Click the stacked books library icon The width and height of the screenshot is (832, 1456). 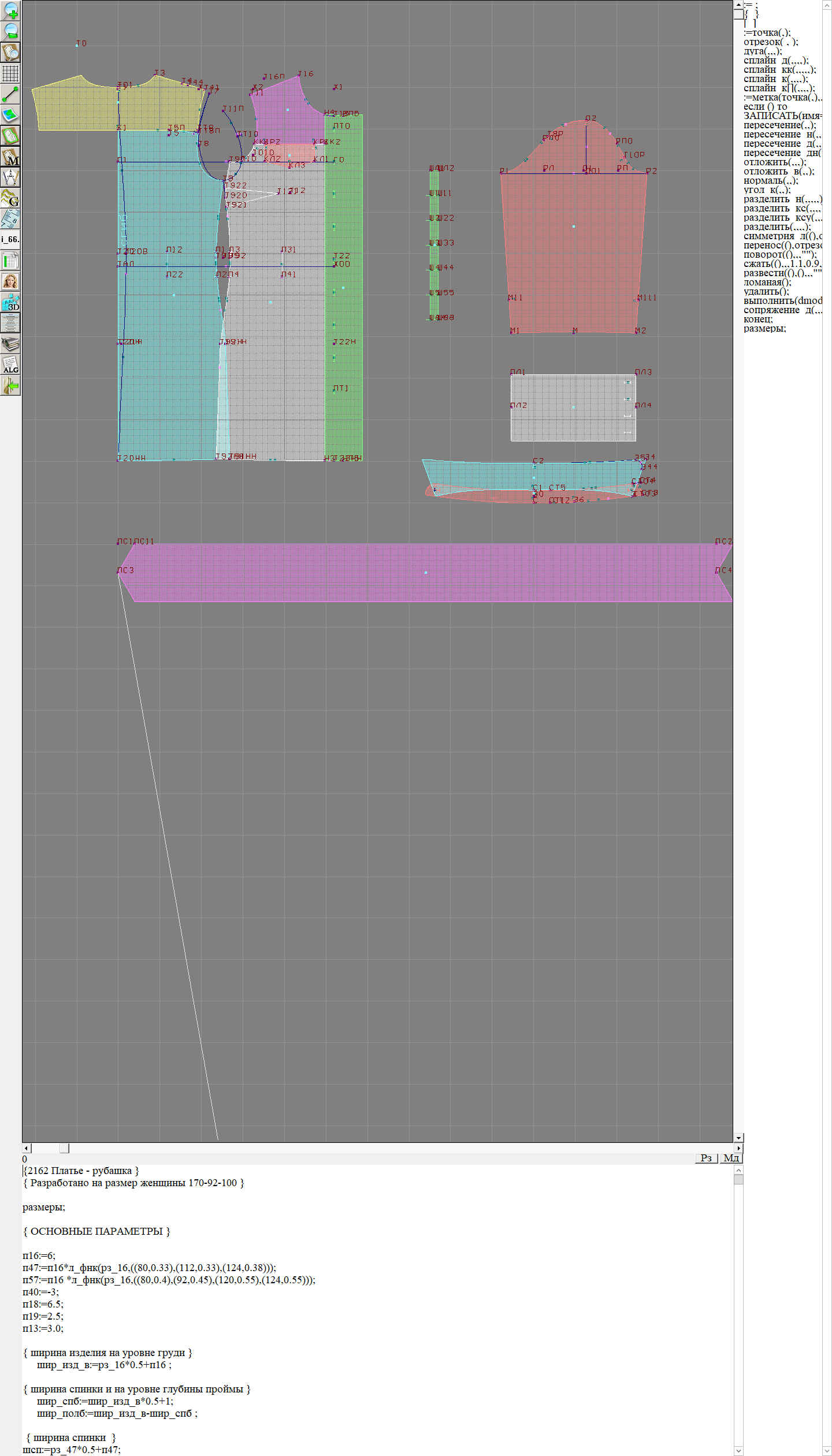(x=10, y=344)
